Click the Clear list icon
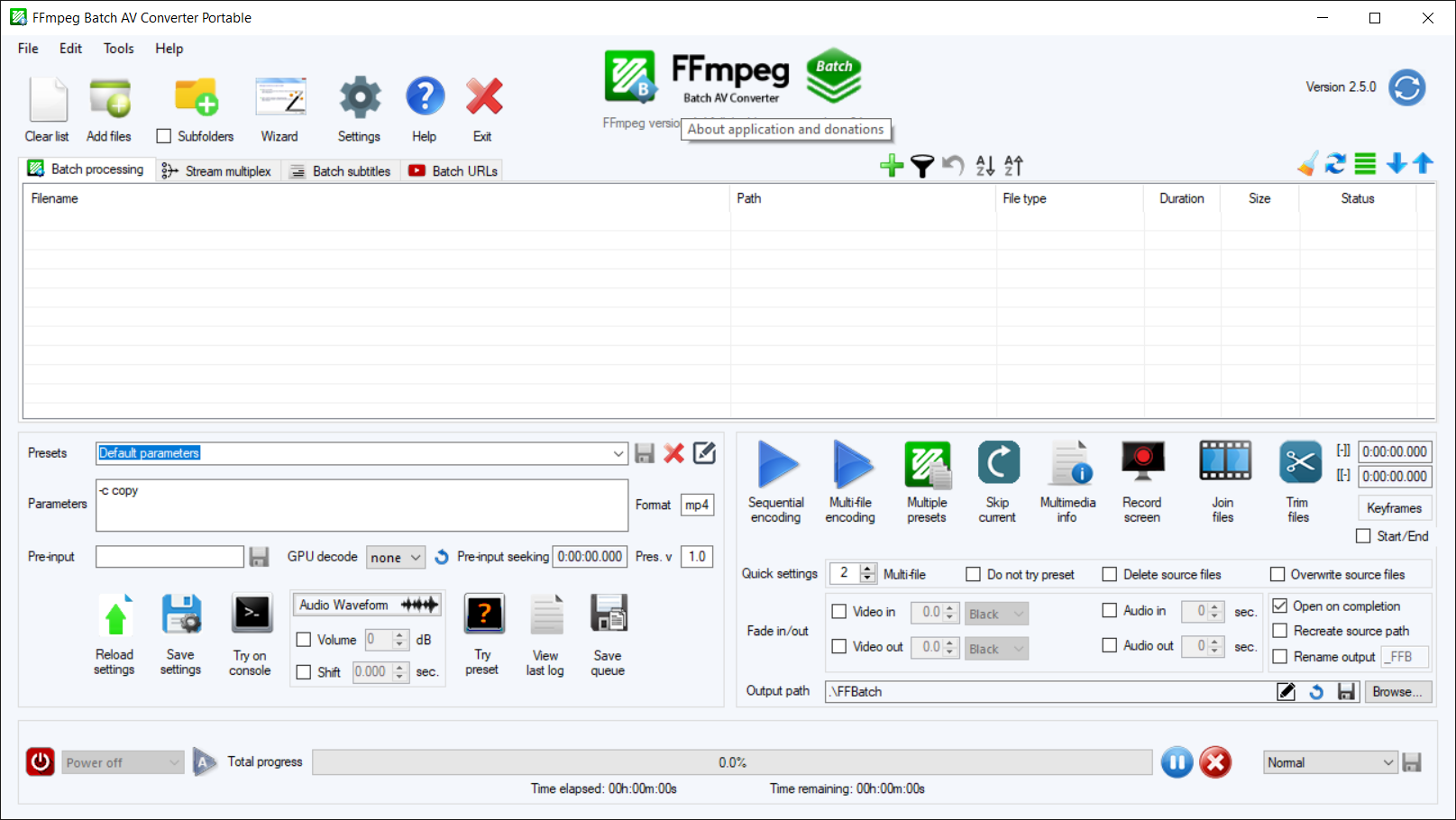The image size is (1456, 820). (48, 99)
